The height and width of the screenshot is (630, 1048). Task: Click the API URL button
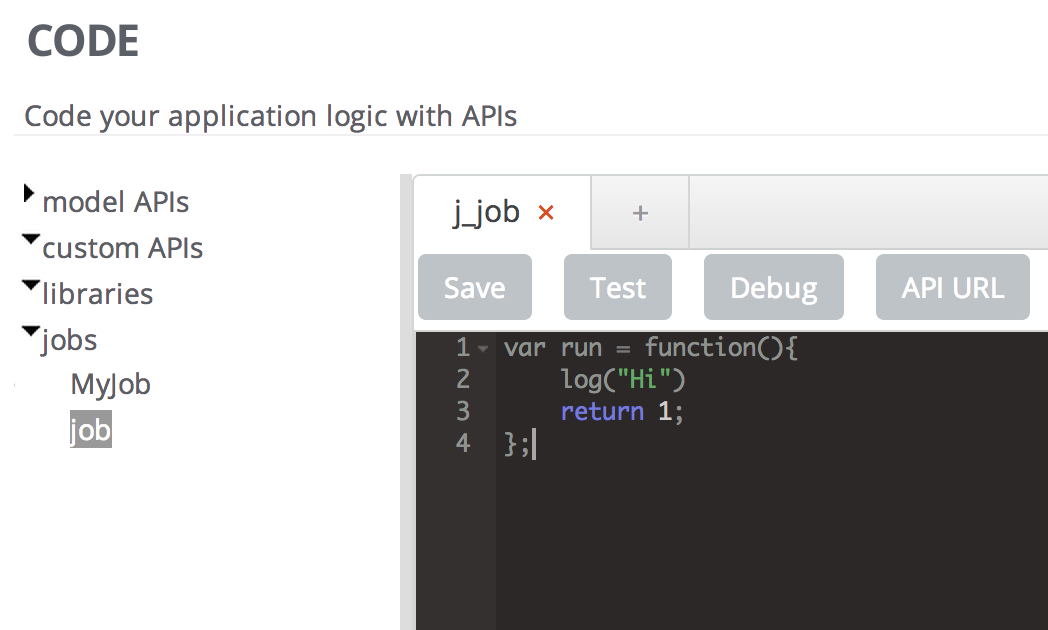pos(952,287)
